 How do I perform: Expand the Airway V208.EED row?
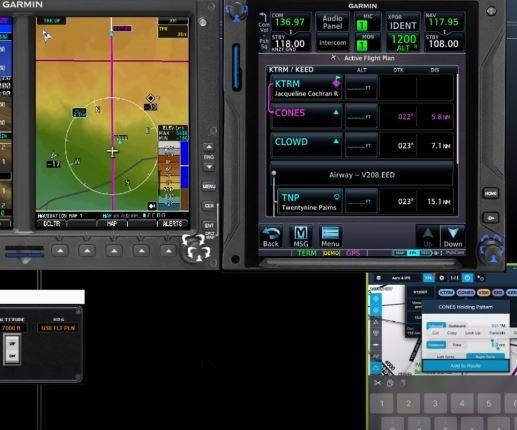(x=362, y=175)
